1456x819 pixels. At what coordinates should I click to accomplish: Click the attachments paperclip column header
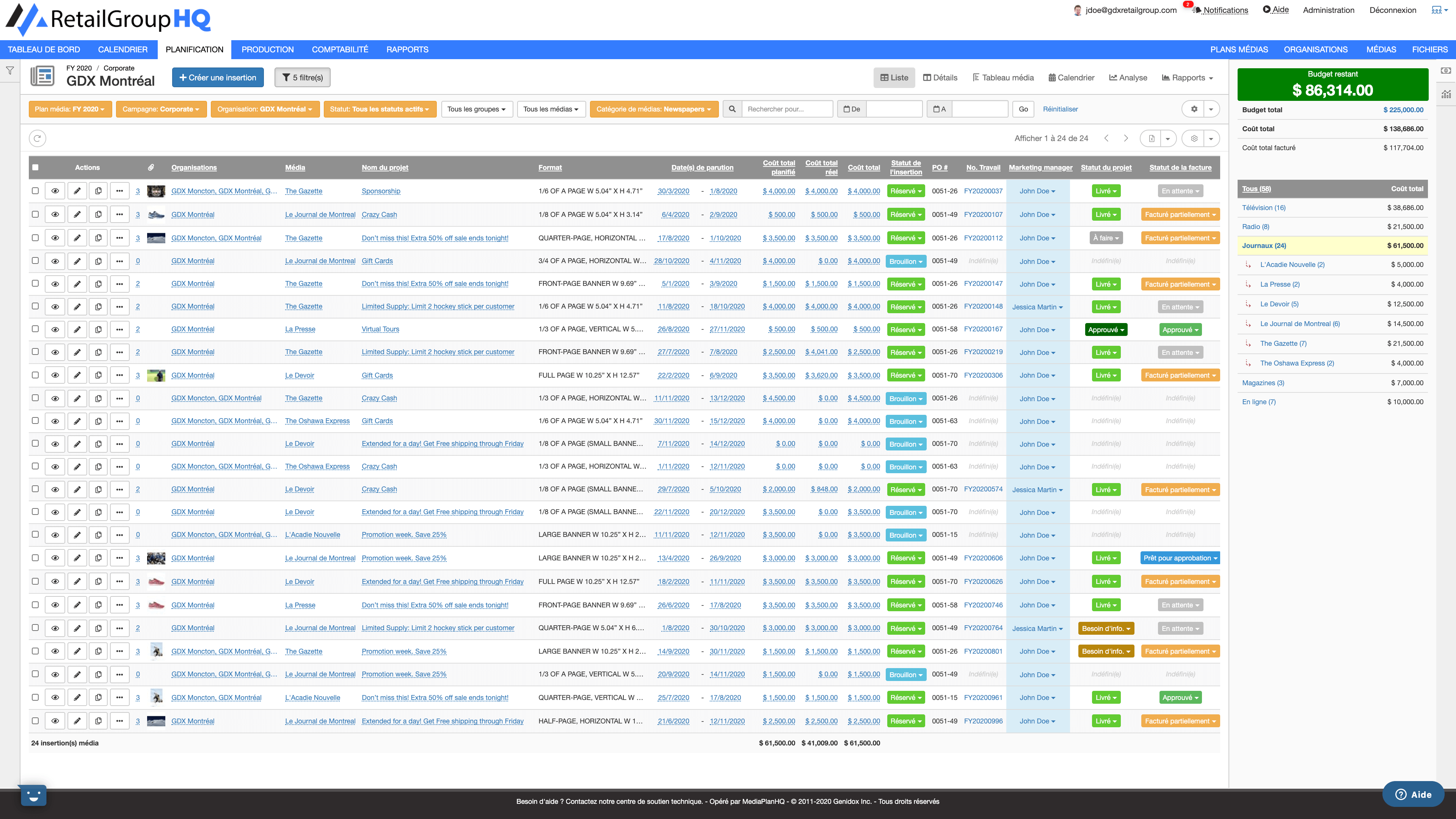[151, 167]
